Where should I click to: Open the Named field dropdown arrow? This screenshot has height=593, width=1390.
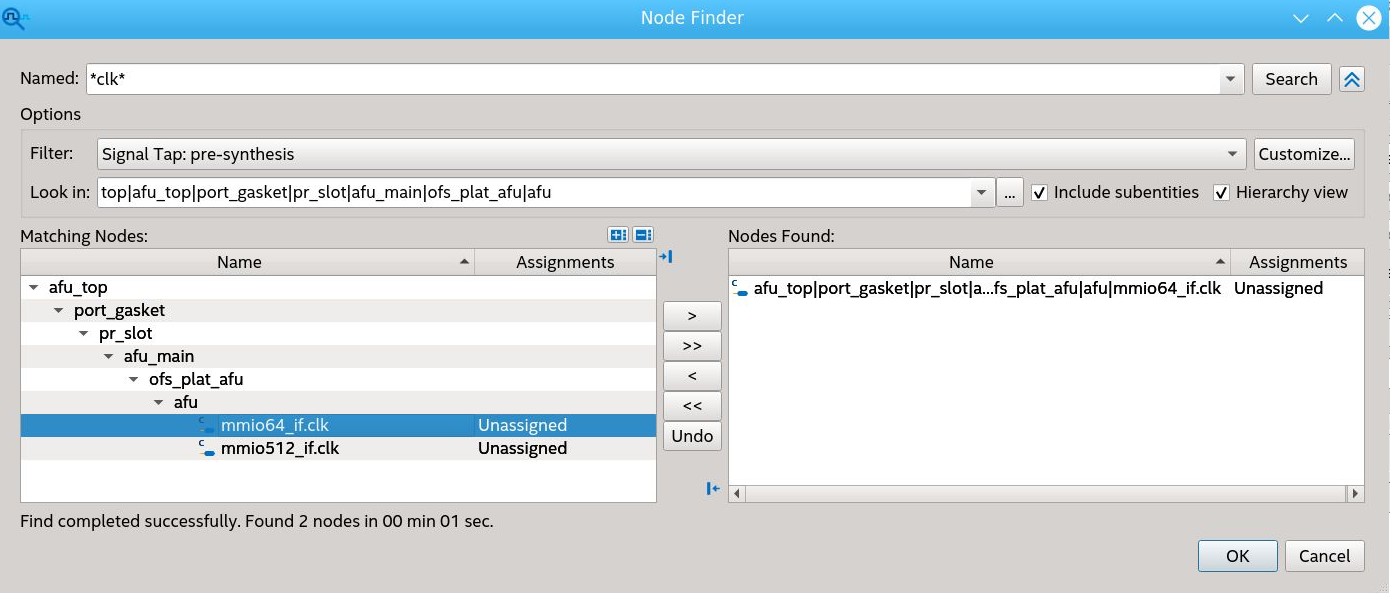tap(1231, 79)
